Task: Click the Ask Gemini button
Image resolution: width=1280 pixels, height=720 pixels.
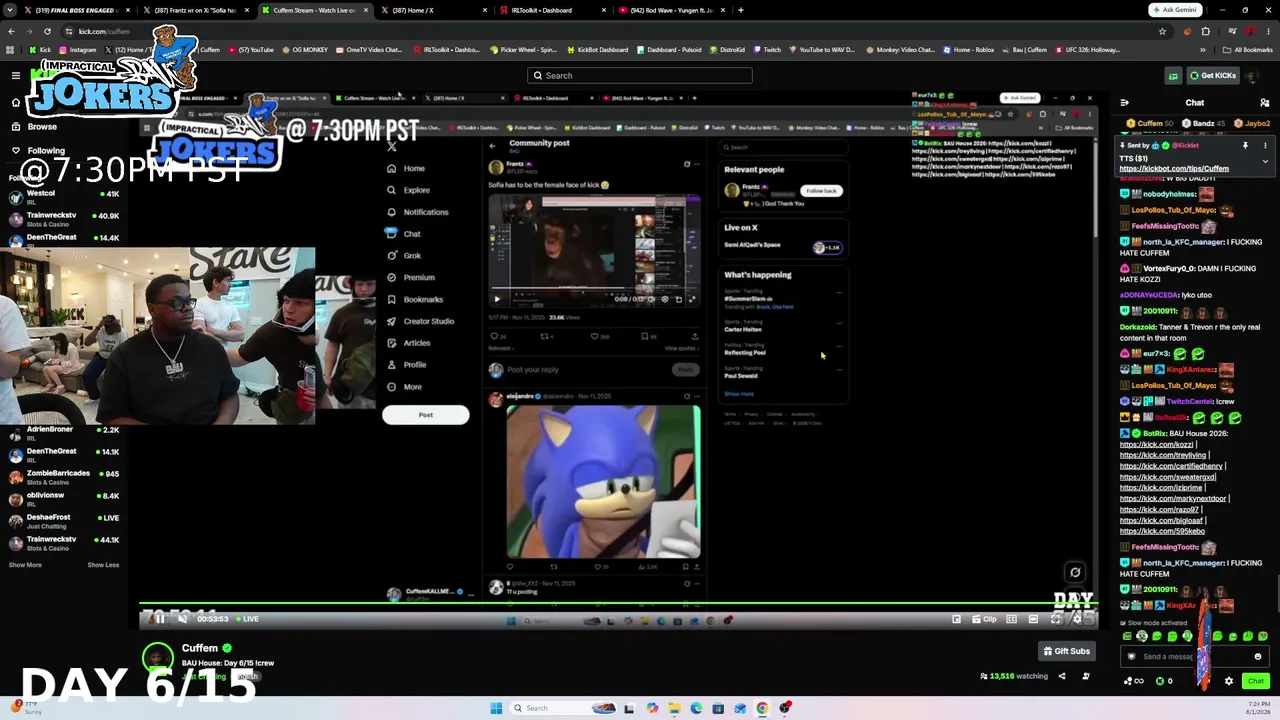Action: pos(1174,10)
